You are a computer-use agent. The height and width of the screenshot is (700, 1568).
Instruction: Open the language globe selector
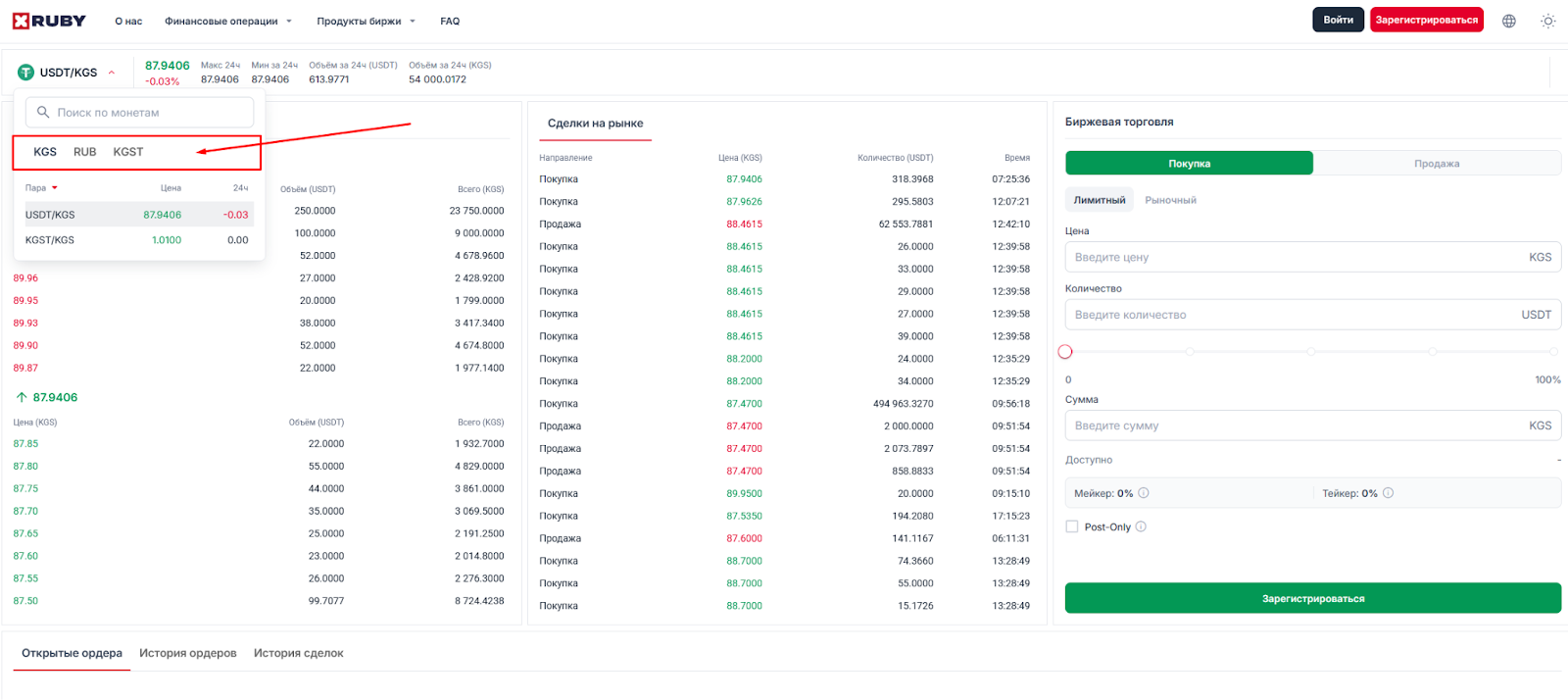[1509, 21]
